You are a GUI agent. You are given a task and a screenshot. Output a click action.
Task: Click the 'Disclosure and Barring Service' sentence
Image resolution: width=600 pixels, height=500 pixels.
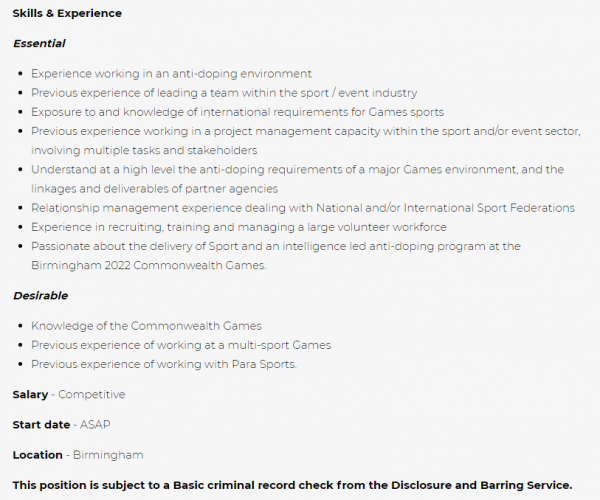tap(292, 485)
